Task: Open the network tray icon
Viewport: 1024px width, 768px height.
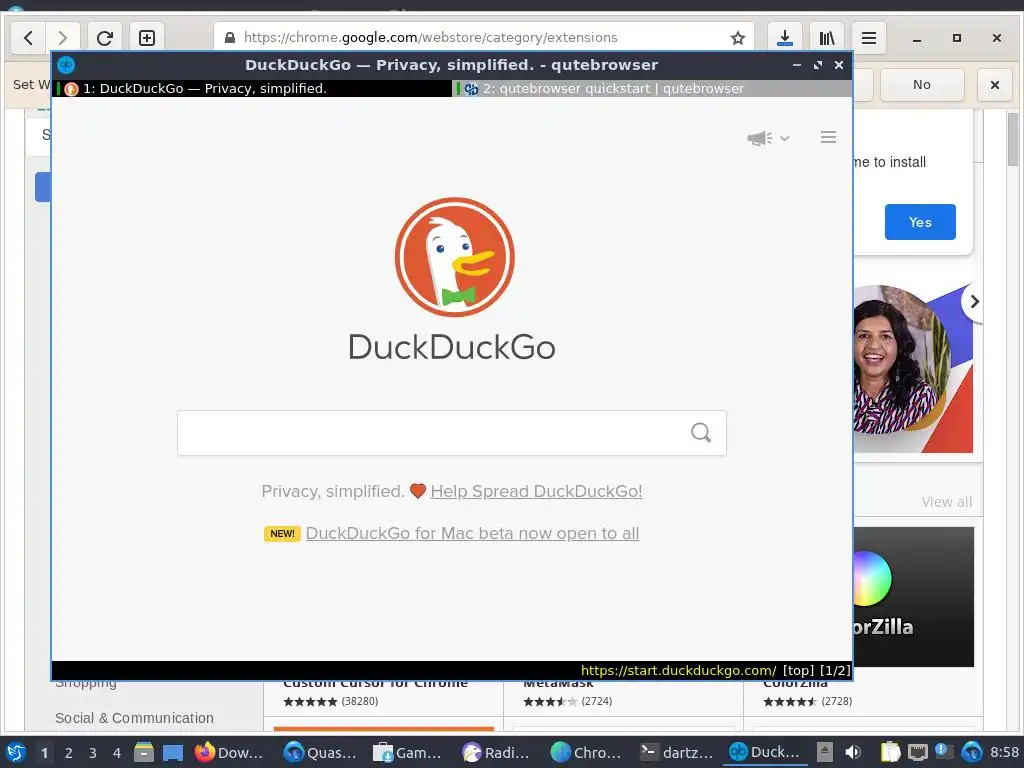Action: tap(918, 752)
